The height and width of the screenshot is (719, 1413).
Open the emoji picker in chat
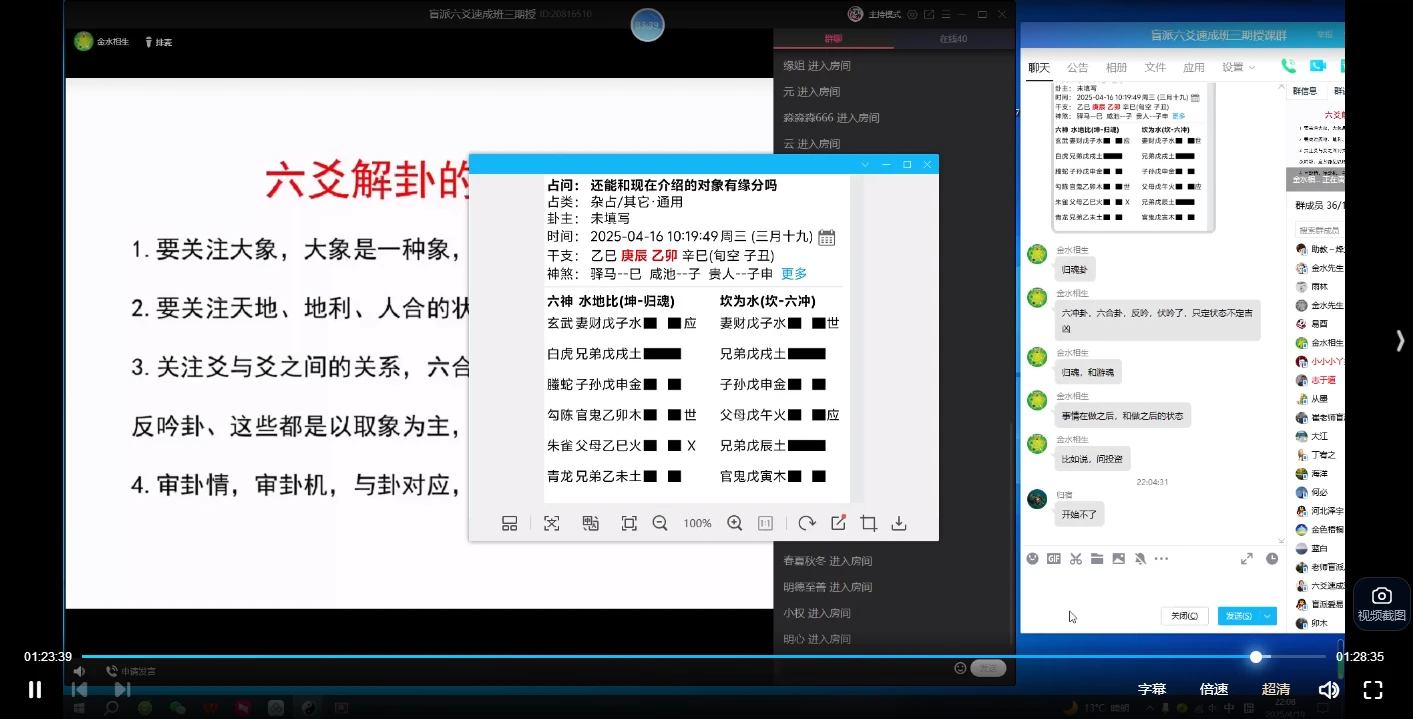(x=1032, y=558)
